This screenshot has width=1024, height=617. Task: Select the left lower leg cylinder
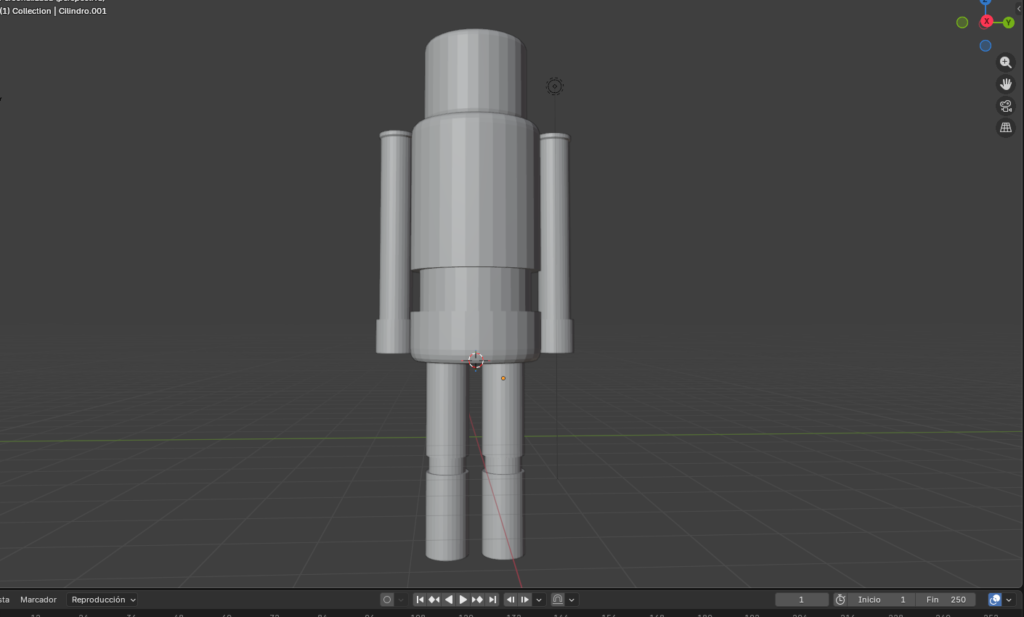pos(446,516)
